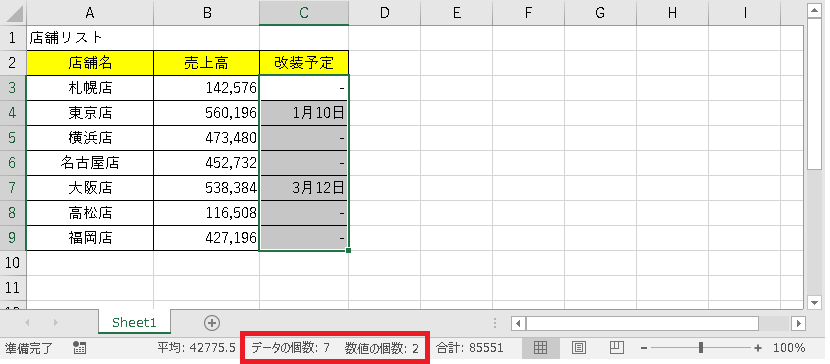Click vertical scrollbar up arrow
The width and height of the screenshot is (830, 364).
[x=815, y=10]
